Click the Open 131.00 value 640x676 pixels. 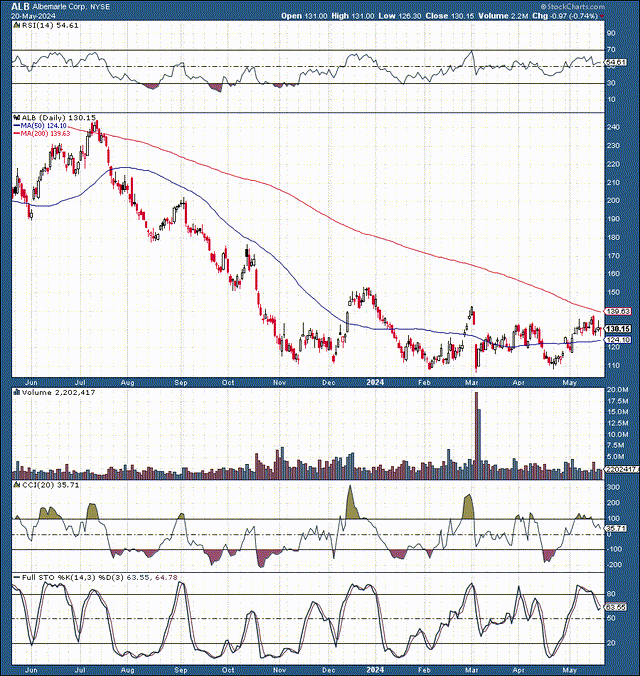[304, 16]
